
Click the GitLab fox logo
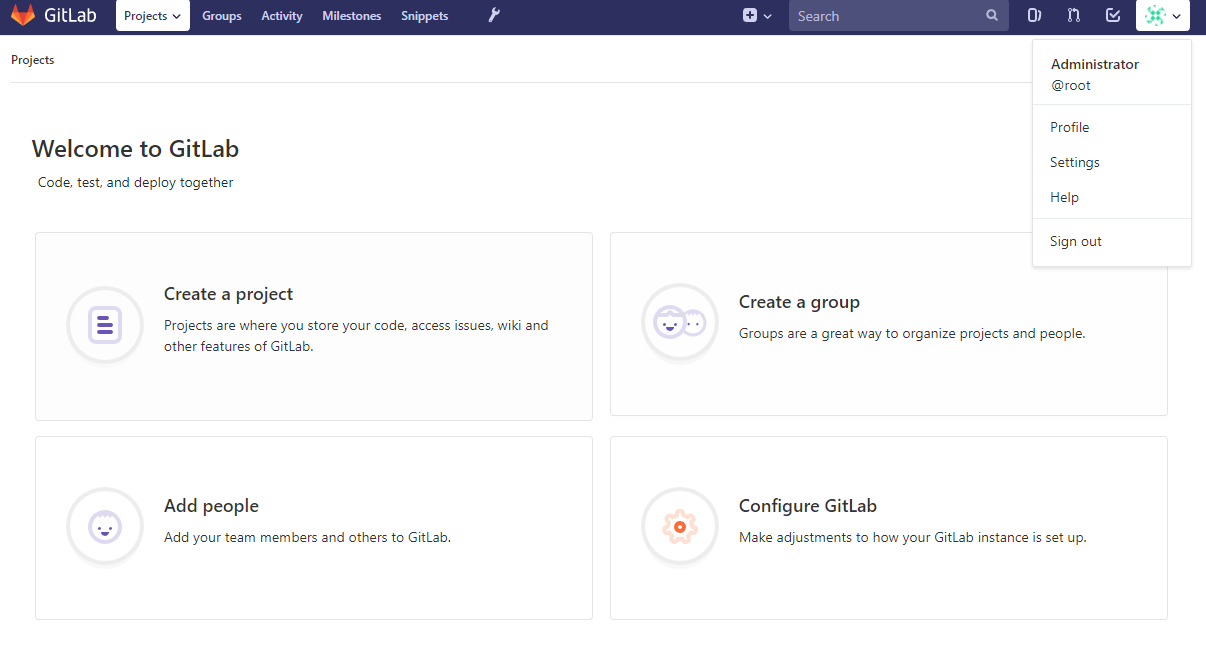[x=22, y=16]
